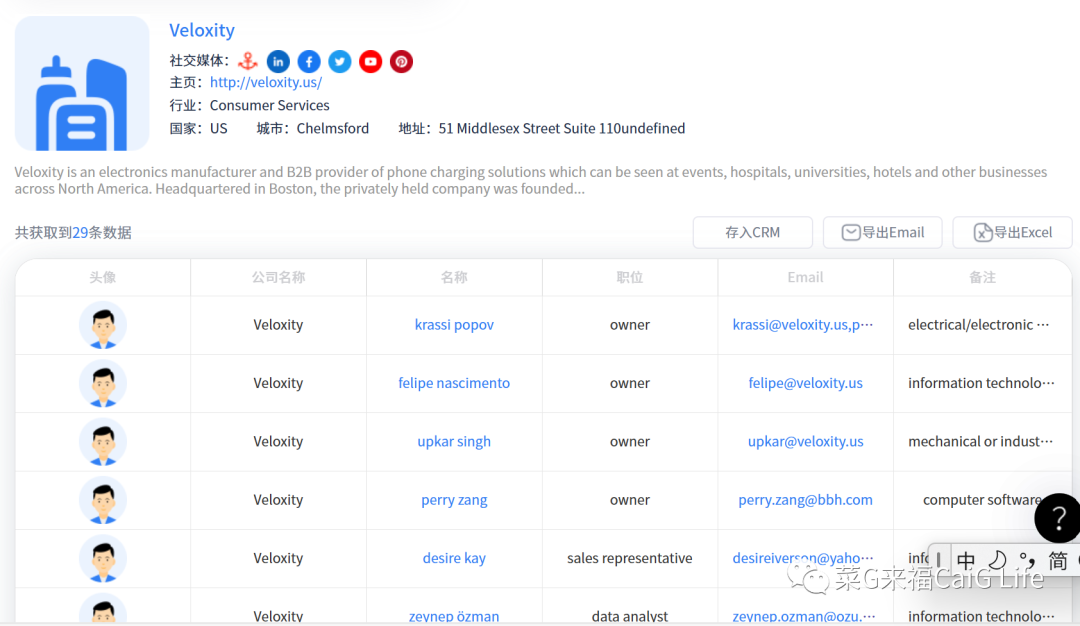
Task: Click the Email column header
Action: (x=805, y=278)
